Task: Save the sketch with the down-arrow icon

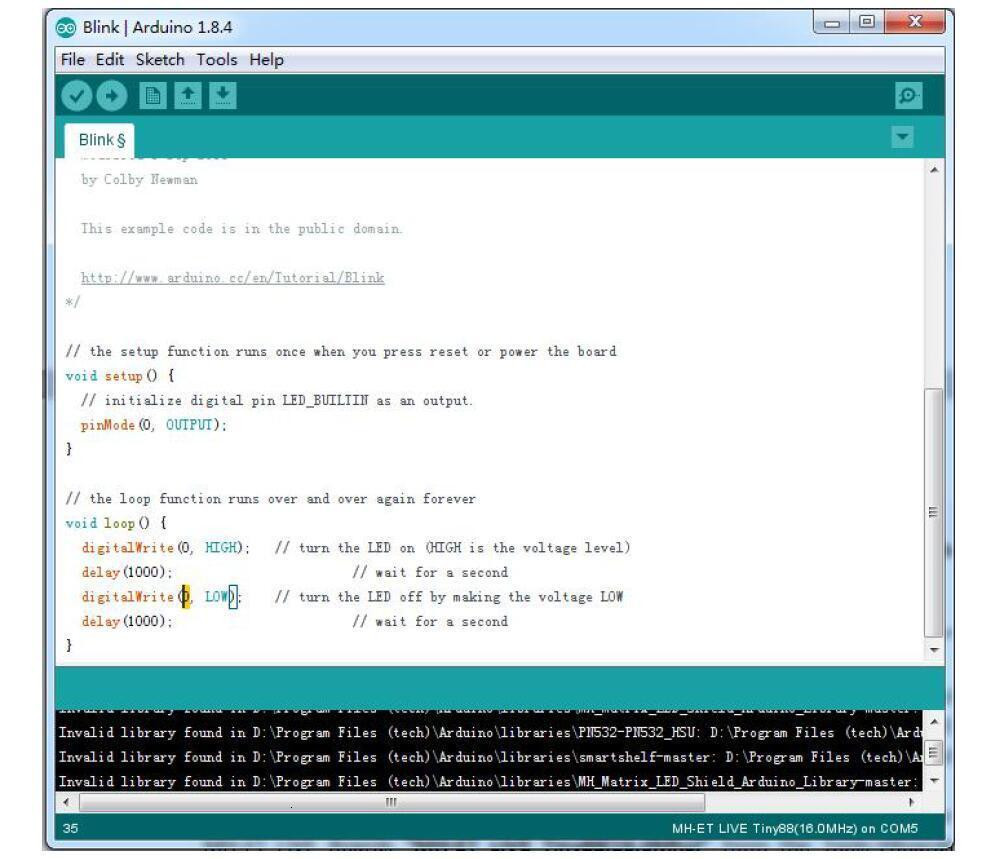Action: 223,96
